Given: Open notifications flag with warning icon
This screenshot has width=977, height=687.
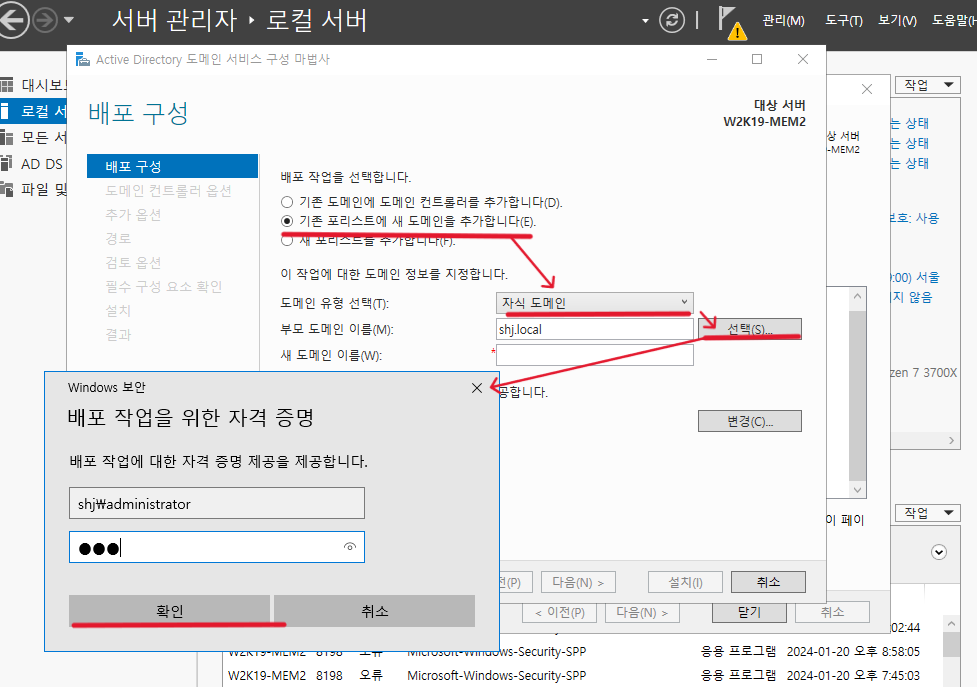Looking at the screenshot, I should (731, 22).
